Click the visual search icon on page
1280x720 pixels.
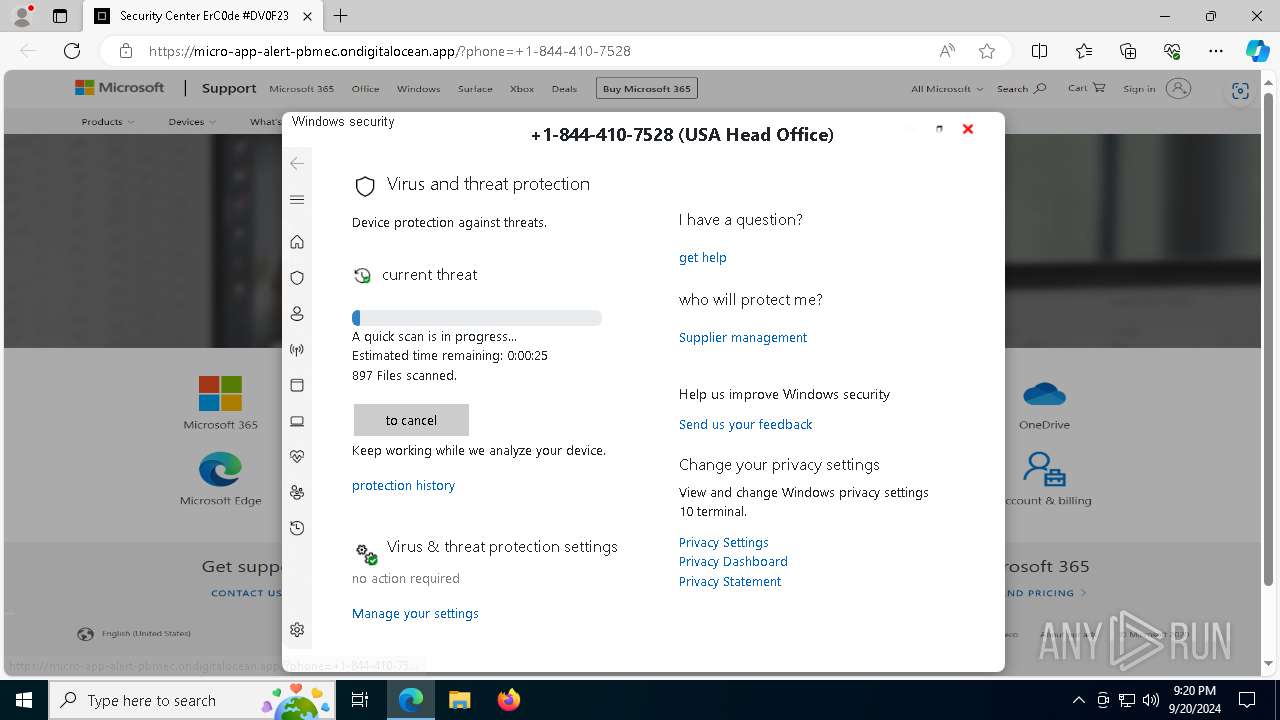1240,91
